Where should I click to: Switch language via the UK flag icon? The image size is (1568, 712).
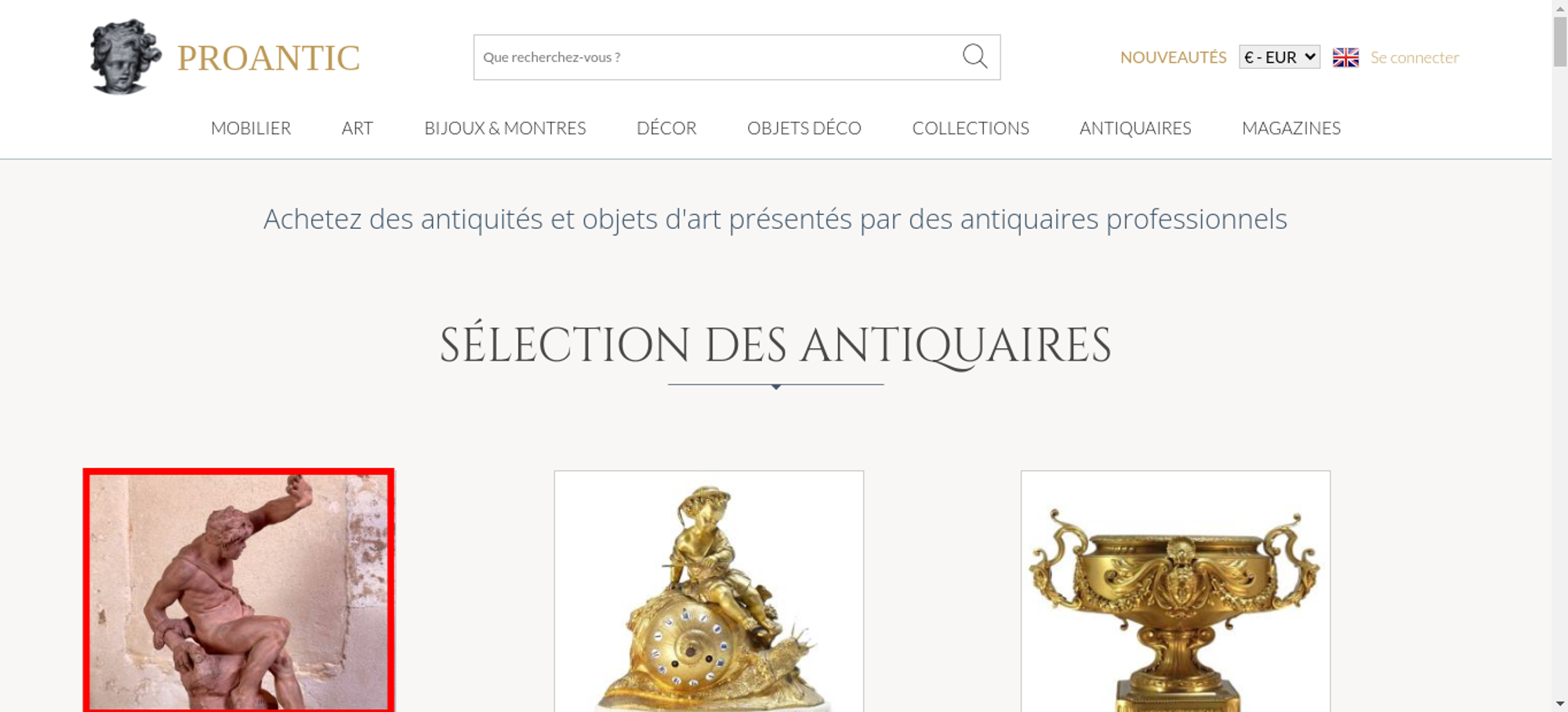(x=1345, y=57)
